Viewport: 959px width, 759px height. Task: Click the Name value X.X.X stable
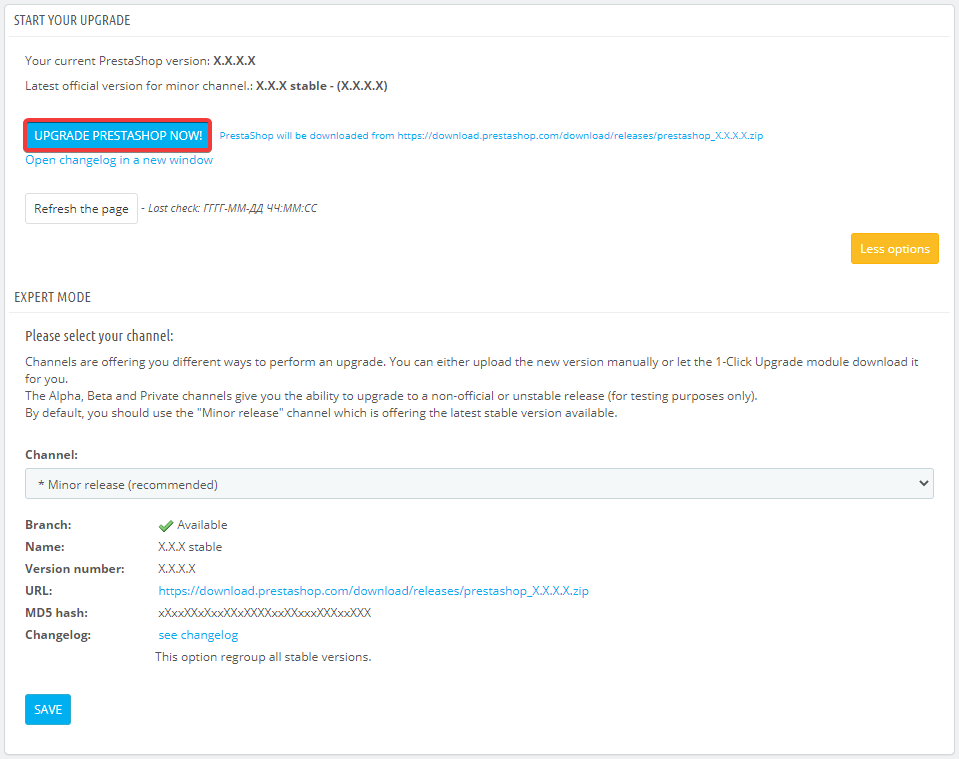(190, 547)
